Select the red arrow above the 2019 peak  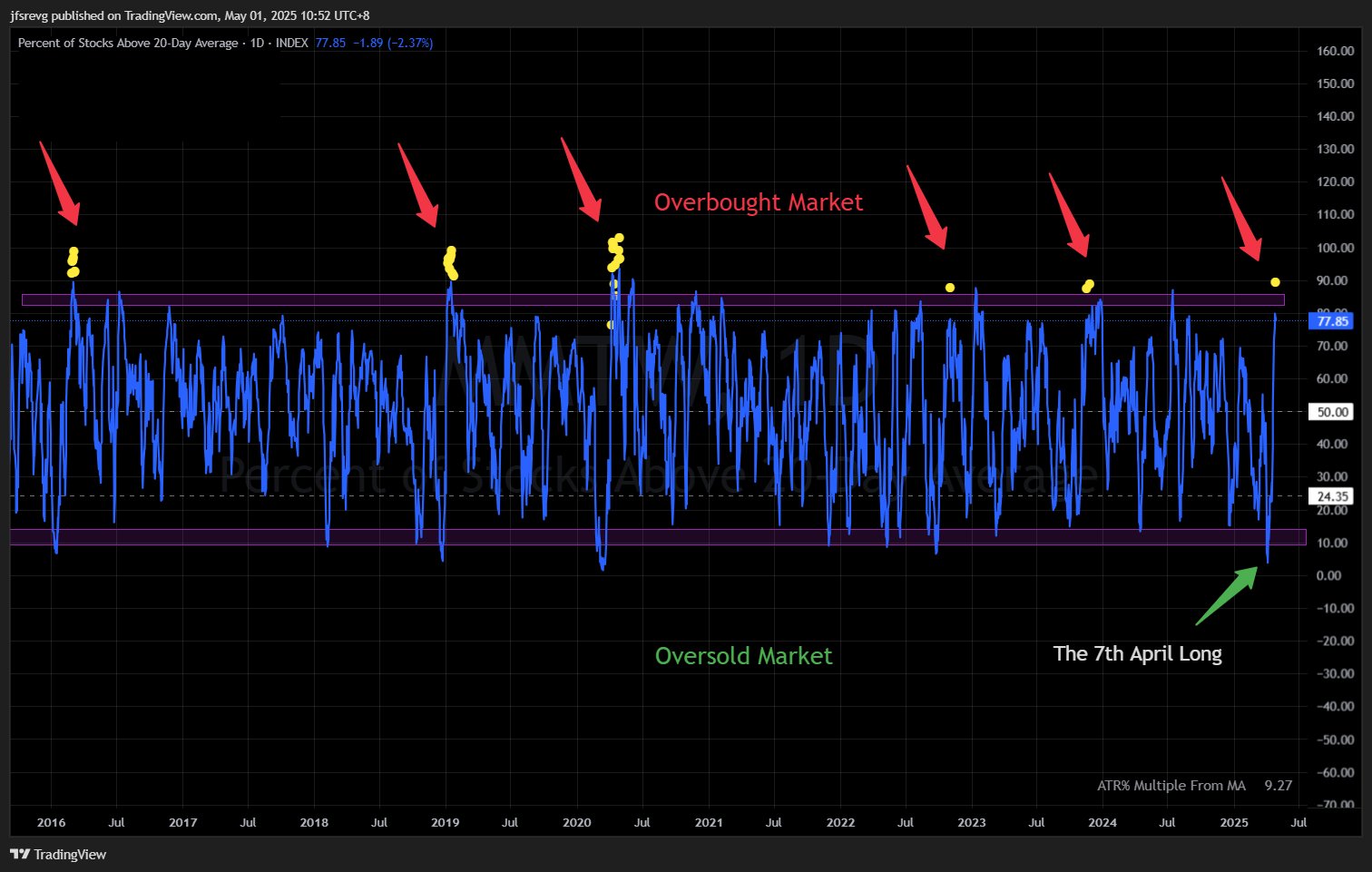coord(417,185)
